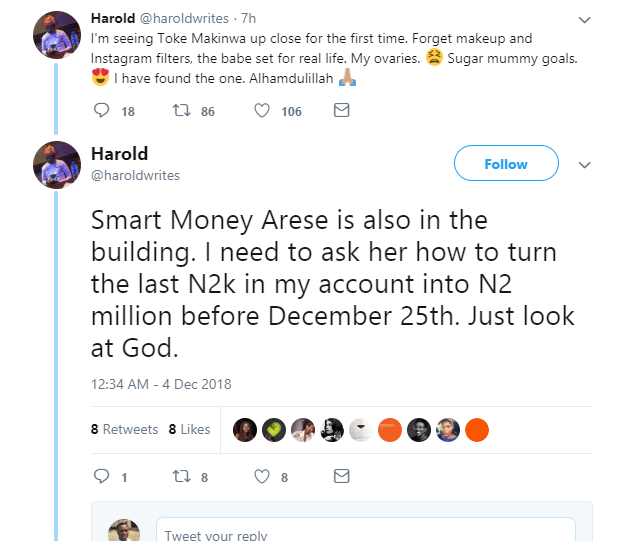
Task: Share main tweet via message envelope icon
Action: 341,476
